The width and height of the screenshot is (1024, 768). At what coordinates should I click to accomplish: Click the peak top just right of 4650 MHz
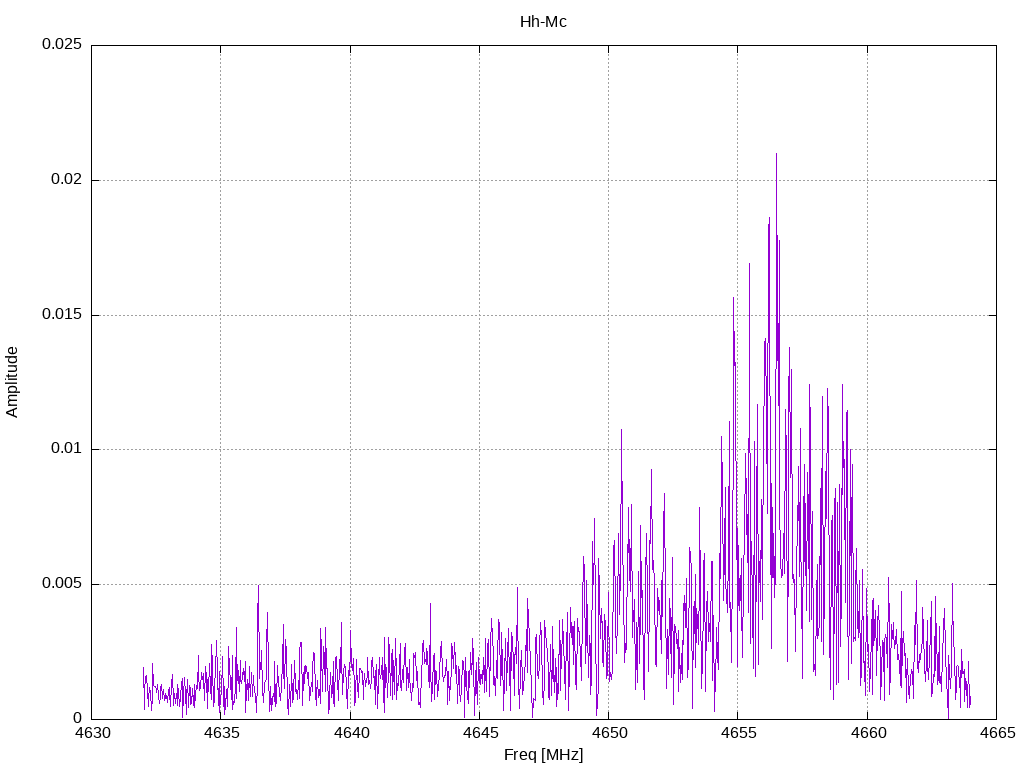(x=621, y=430)
